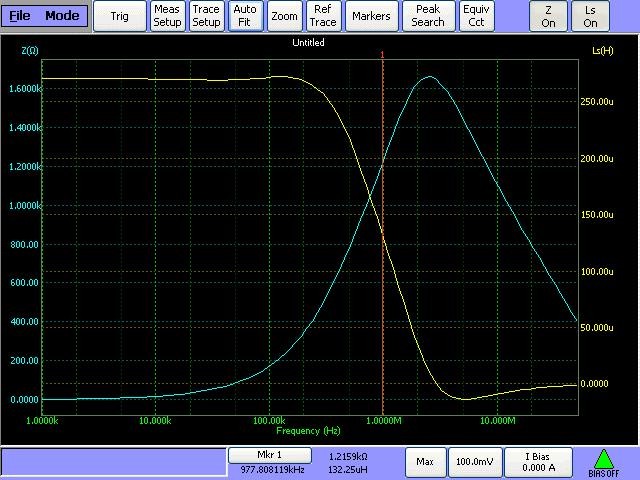Toggle the Ls On trace
Image resolution: width=640 pixels, height=480 pixels.
click(x=590, y=16)
